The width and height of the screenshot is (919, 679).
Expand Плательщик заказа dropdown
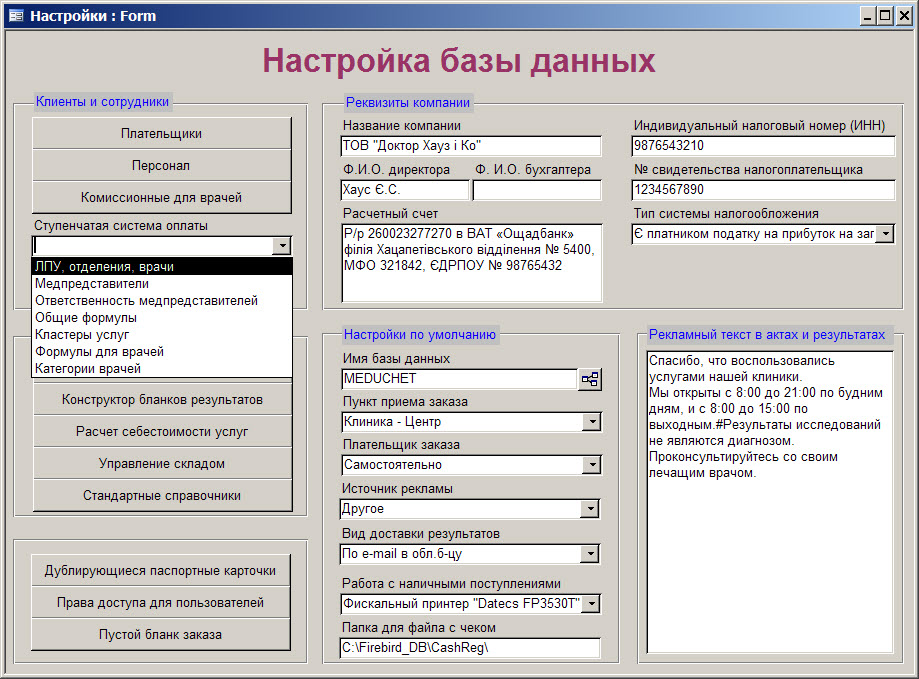pyautogui.click(x=592, y=465)
